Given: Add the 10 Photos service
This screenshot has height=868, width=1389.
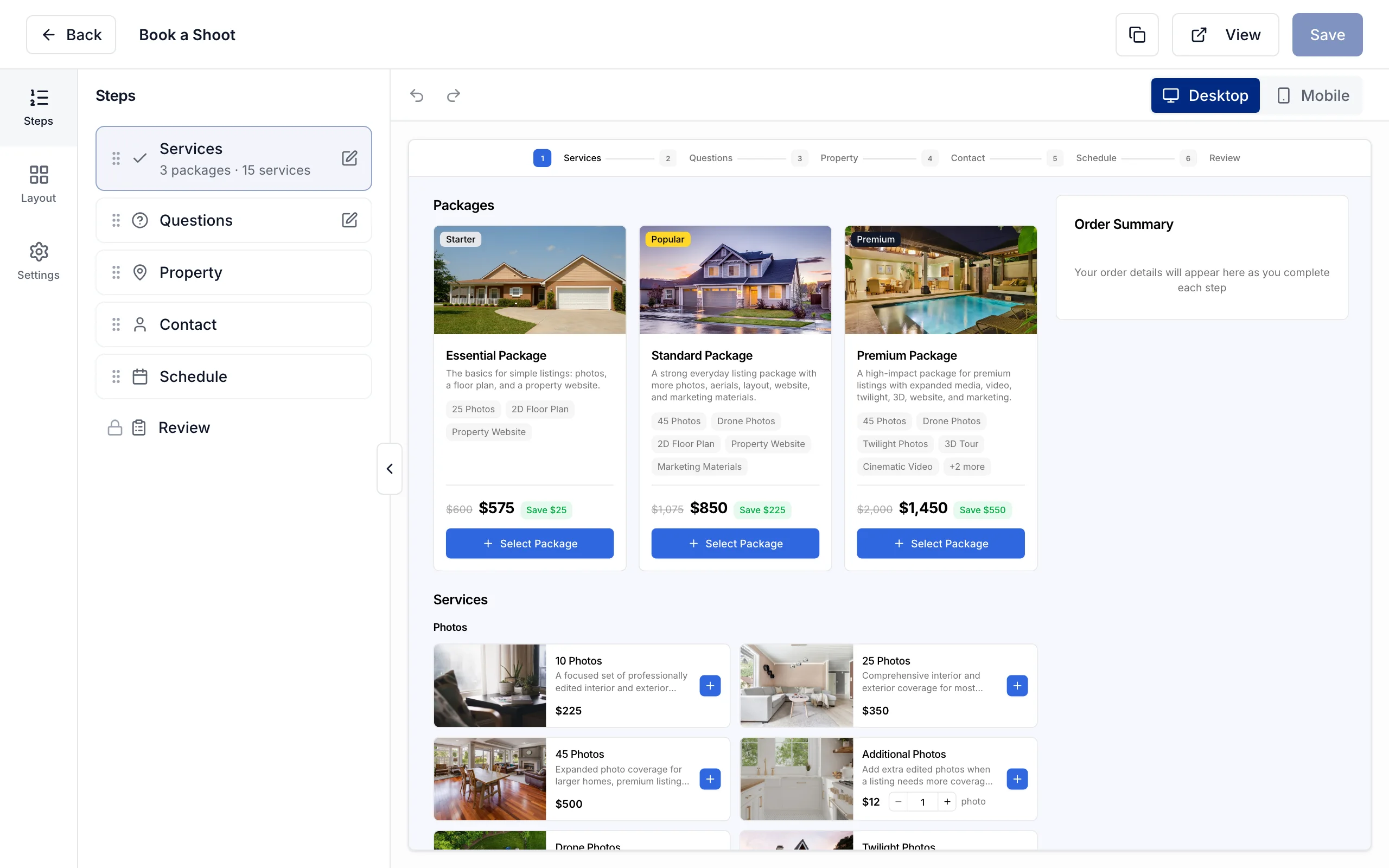Looking at the screenshot, I should point(710,685).
